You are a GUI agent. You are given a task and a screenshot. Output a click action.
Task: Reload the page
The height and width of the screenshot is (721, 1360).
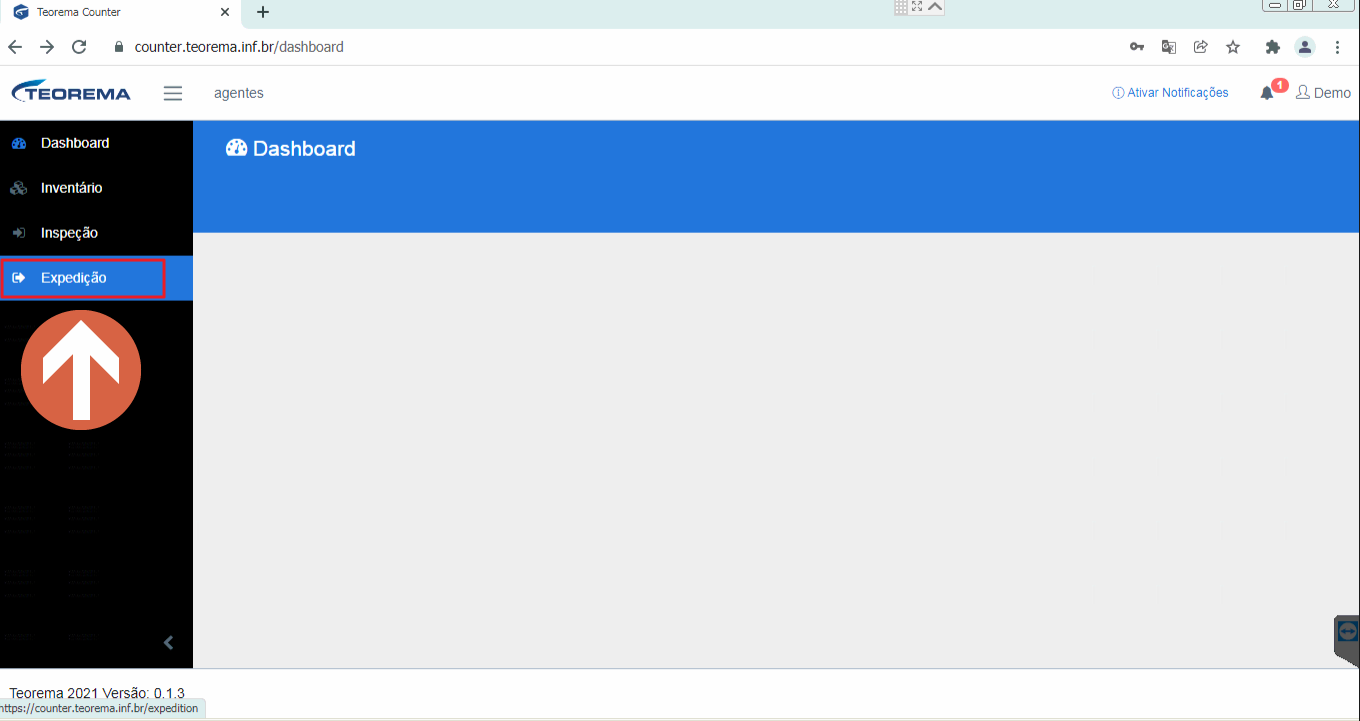point(79,47)
